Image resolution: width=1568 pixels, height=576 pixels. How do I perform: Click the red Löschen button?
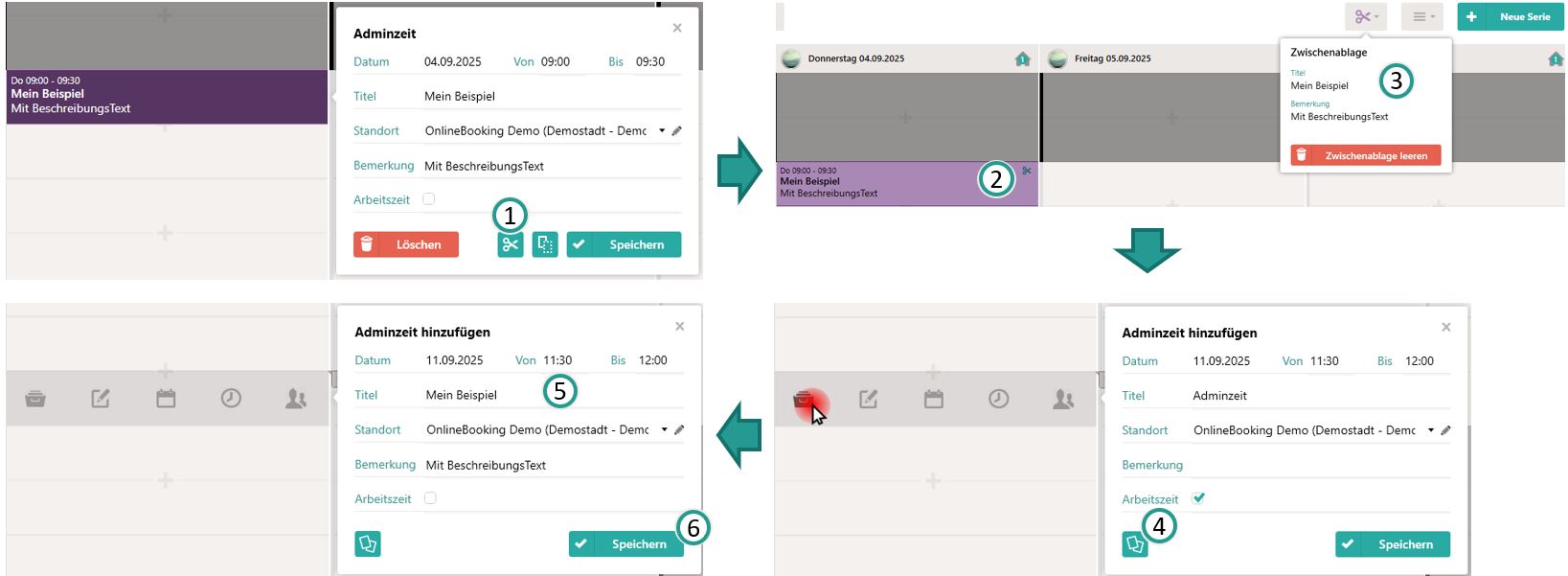tap(406, 245)
